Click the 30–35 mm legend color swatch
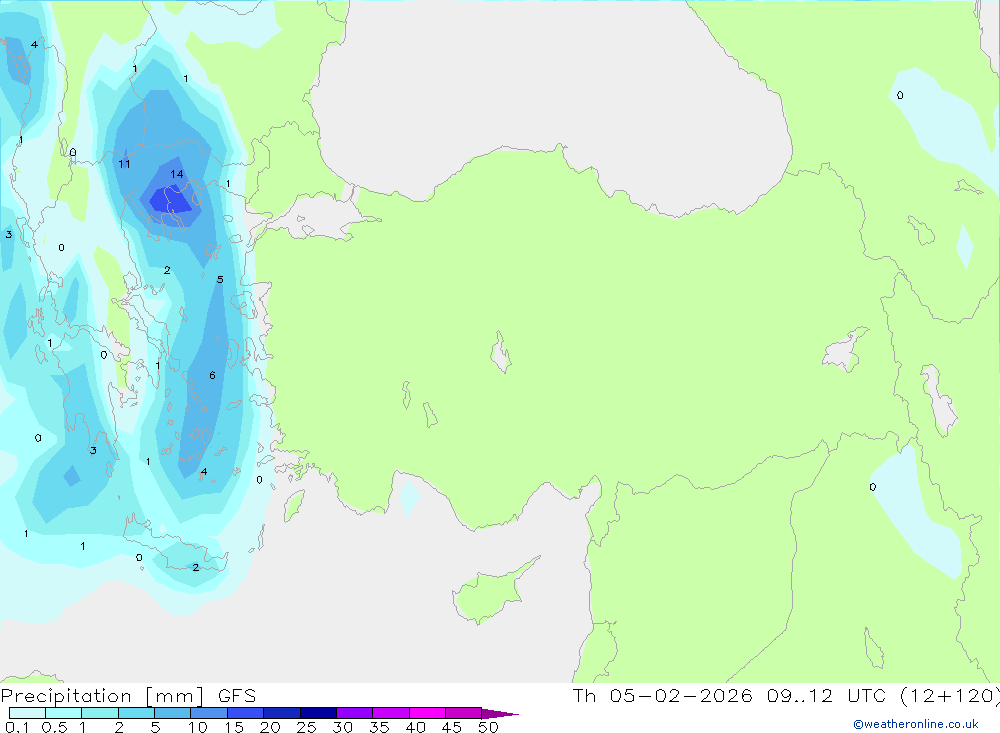1000x733 pixels. [355, 713]
